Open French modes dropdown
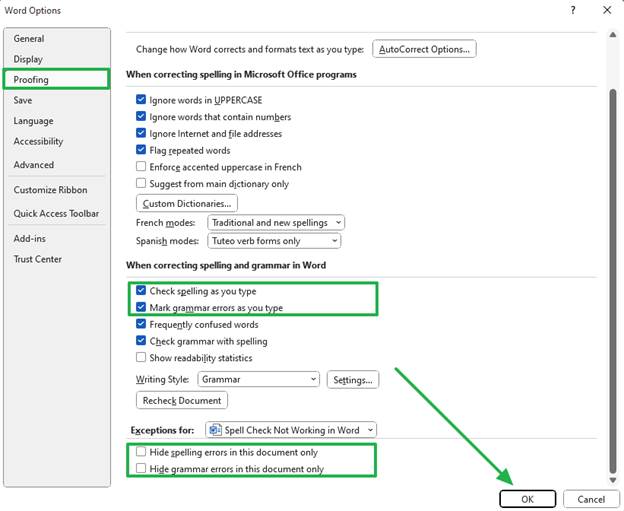624x511 pixels. [276, 222]
